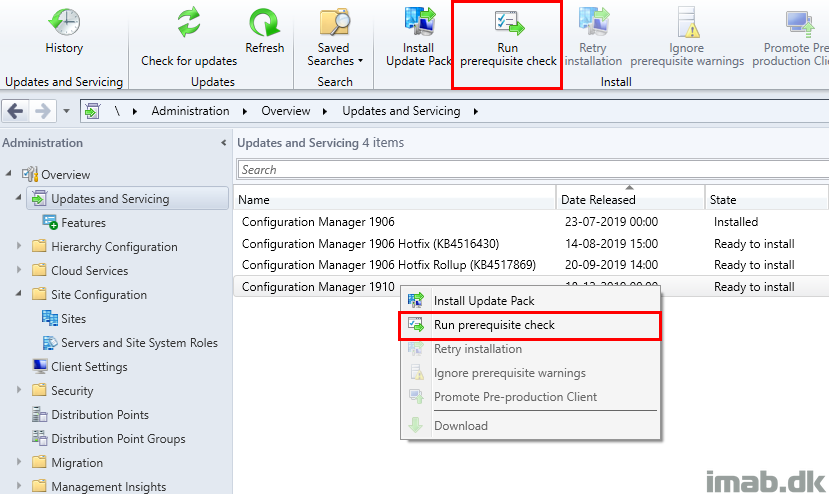829x494 pixels.
Task: Collapse the Overview tree node
Action: (x=8, y=173)
